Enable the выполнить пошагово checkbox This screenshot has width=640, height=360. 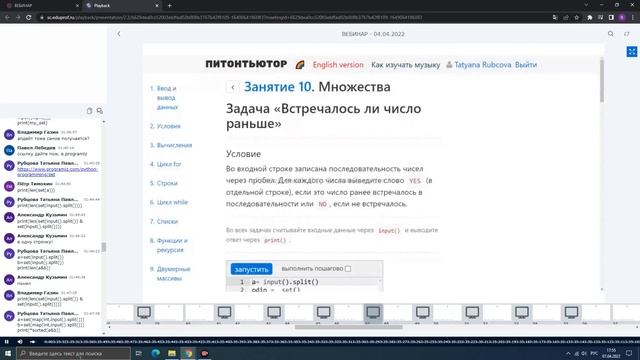(348, 269)
